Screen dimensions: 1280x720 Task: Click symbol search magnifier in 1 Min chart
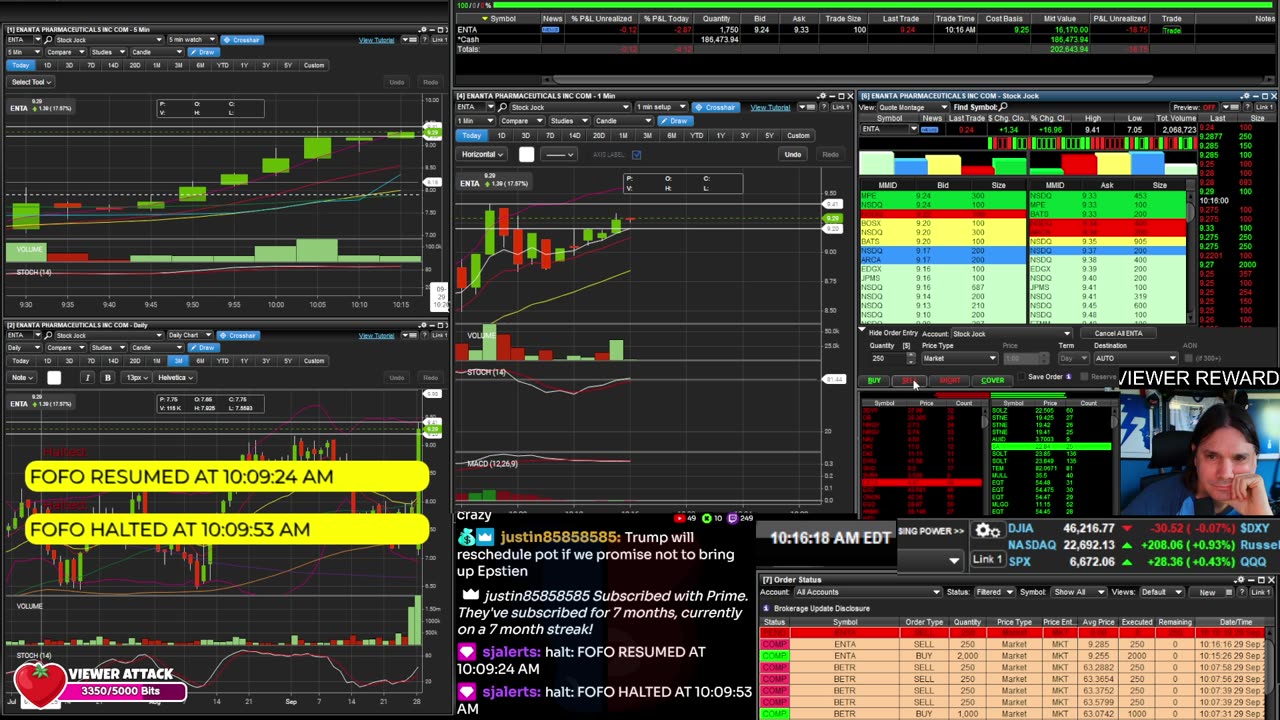point(502,107)
